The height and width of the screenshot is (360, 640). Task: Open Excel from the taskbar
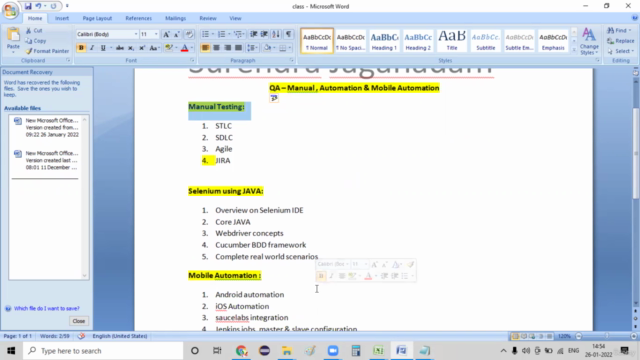[378, 351]
